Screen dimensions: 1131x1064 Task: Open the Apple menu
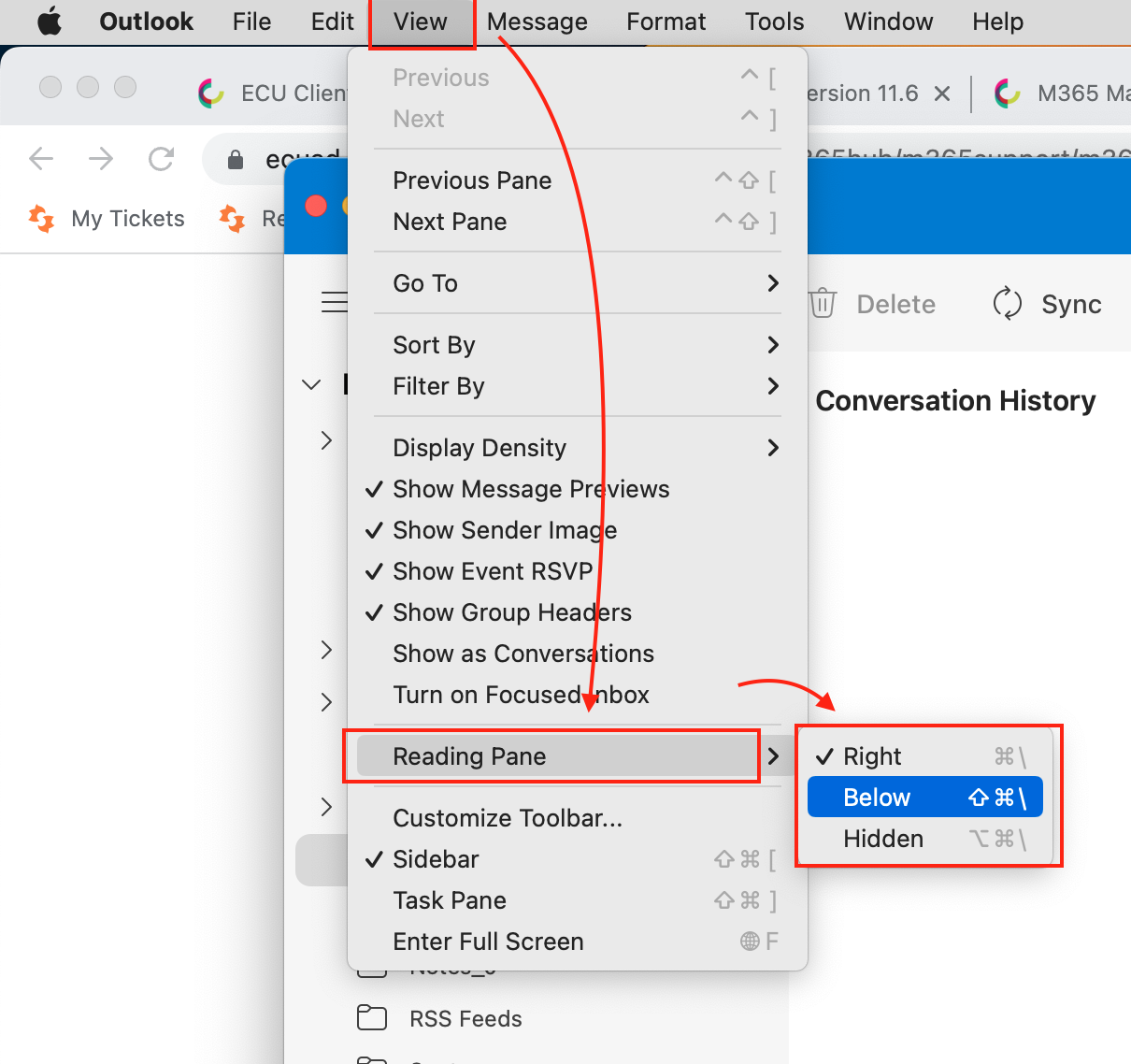50,22
